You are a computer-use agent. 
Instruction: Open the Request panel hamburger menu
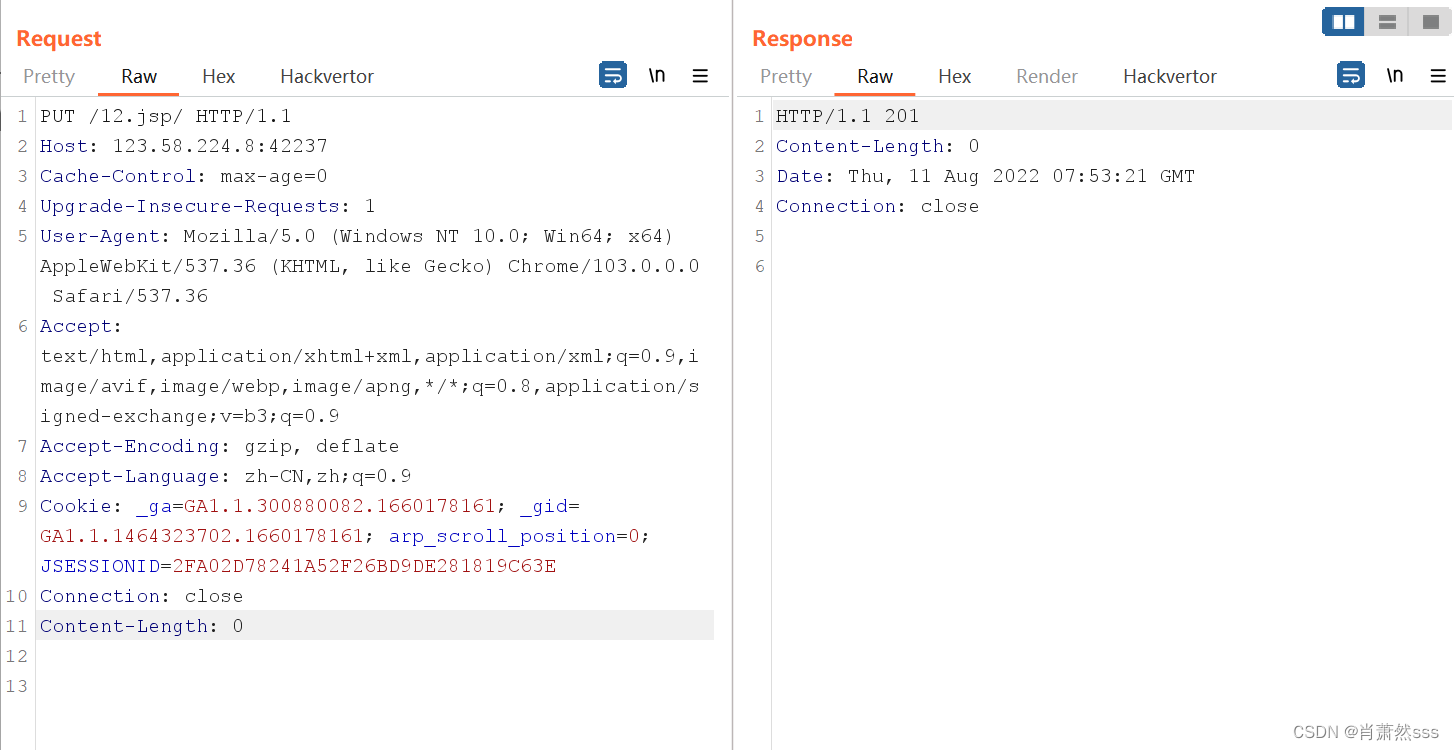[x=700, y=76]
